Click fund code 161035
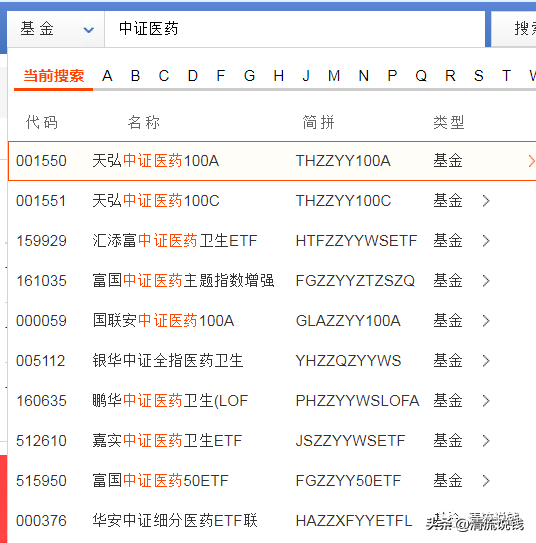 (x=41, y=281)
